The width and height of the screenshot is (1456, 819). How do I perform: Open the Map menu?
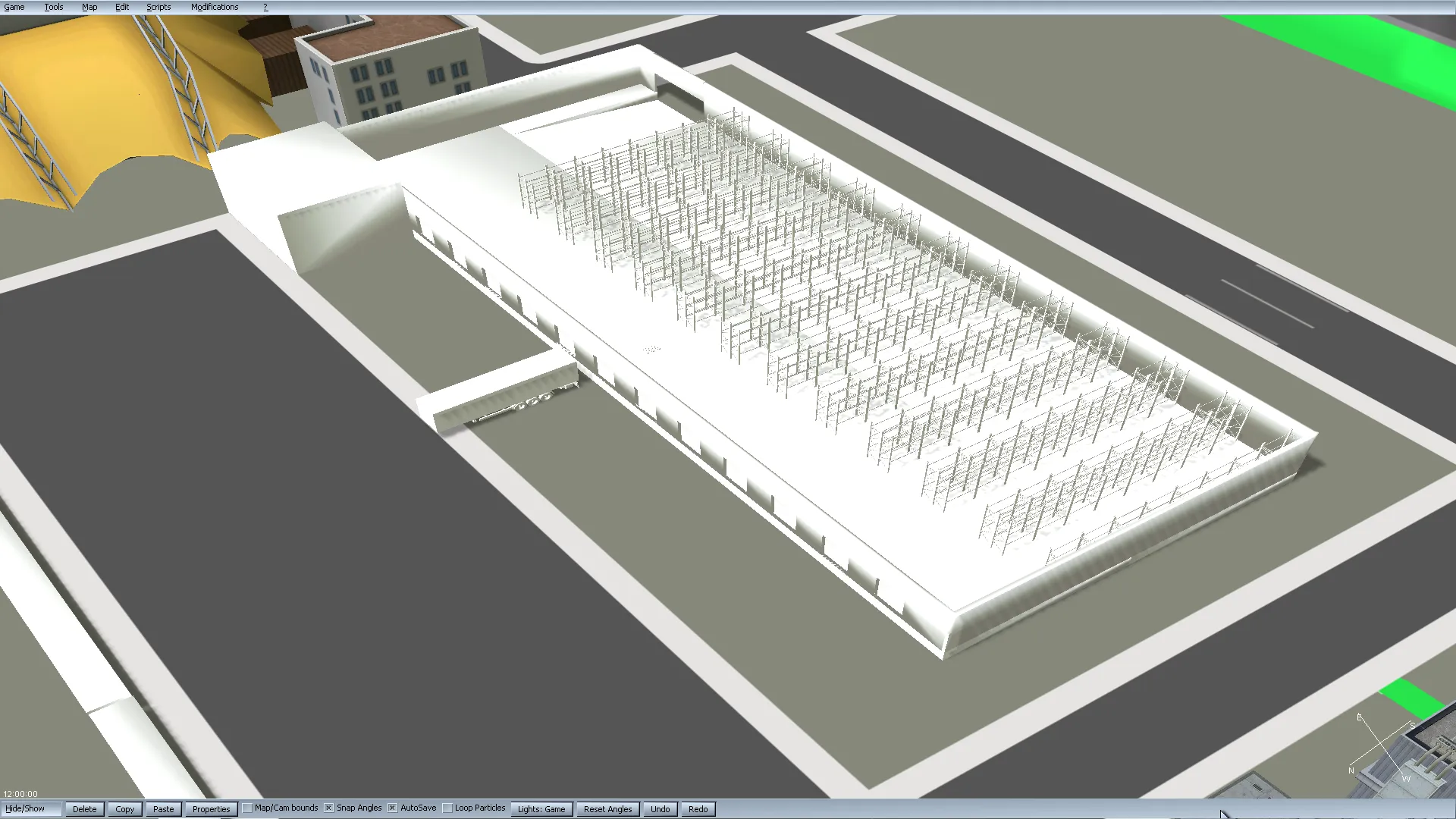coord(89,7)
